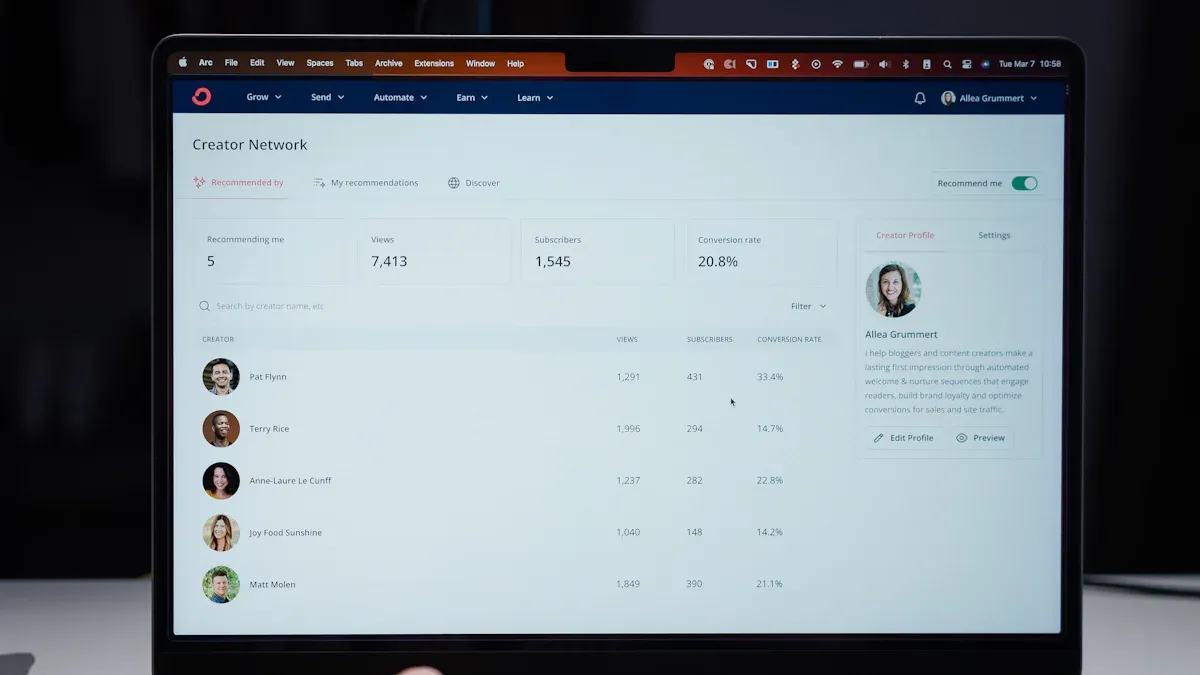Open the Filter dropdown
The height and width of the screenshot is (675, 1200).
[809, 306]
